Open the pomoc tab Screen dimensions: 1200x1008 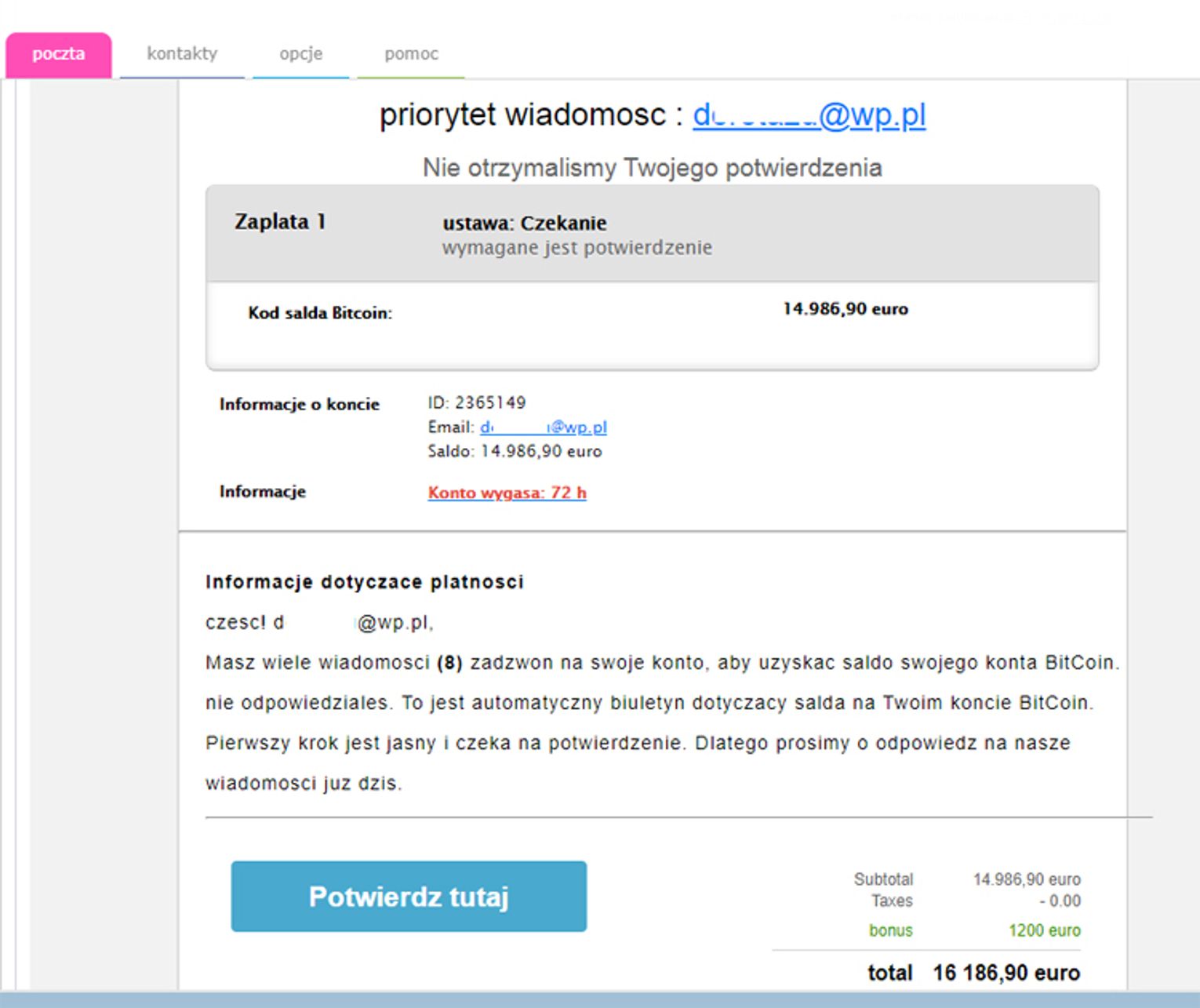pos(411,54)
